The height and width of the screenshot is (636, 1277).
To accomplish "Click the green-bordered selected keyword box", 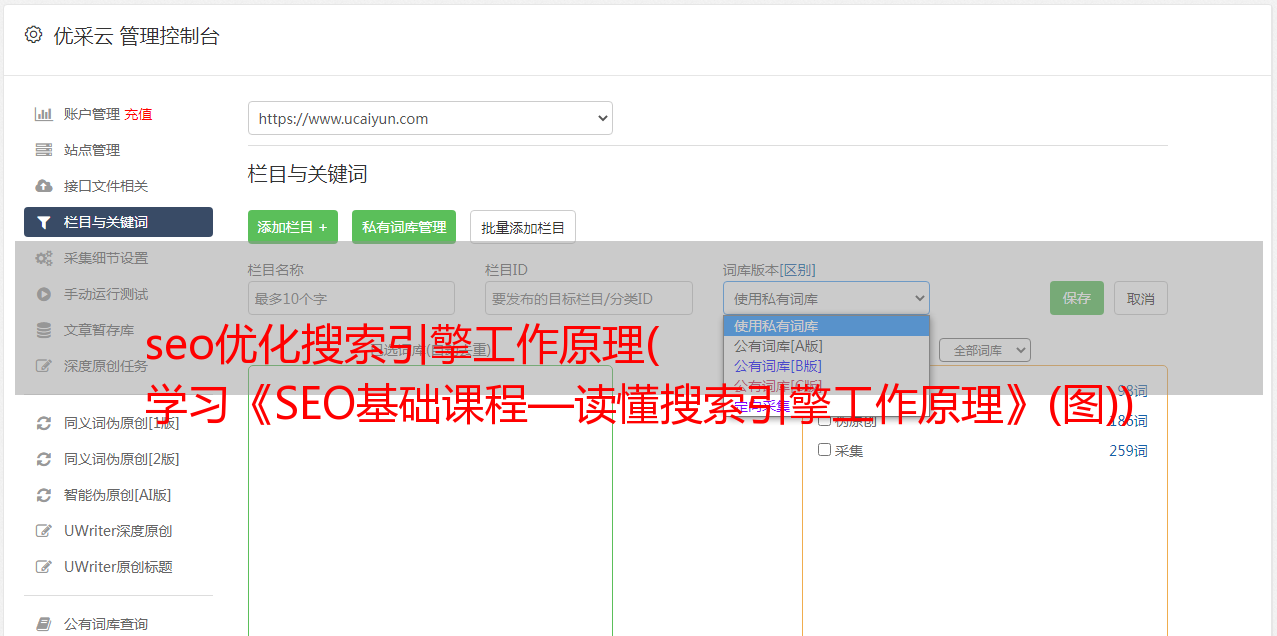I will tap(430, 500).
